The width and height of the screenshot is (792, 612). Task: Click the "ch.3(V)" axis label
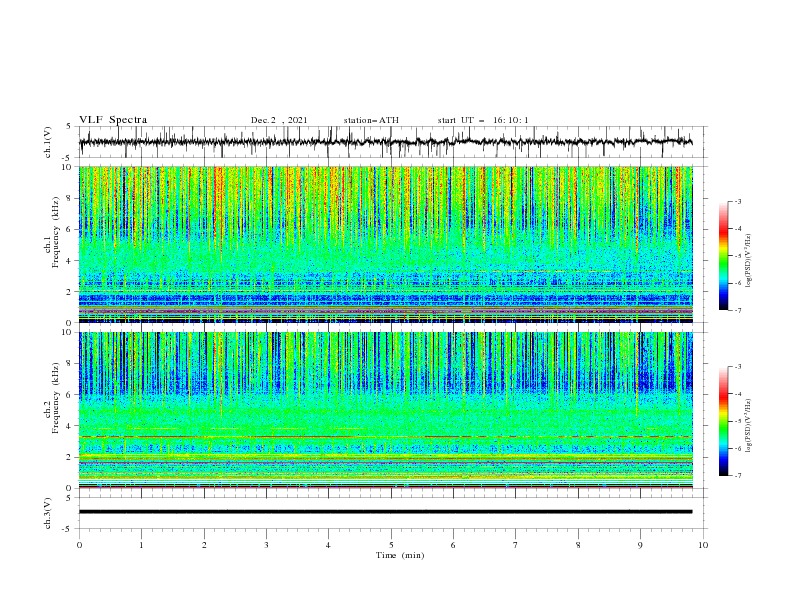(x=48, y=513)
